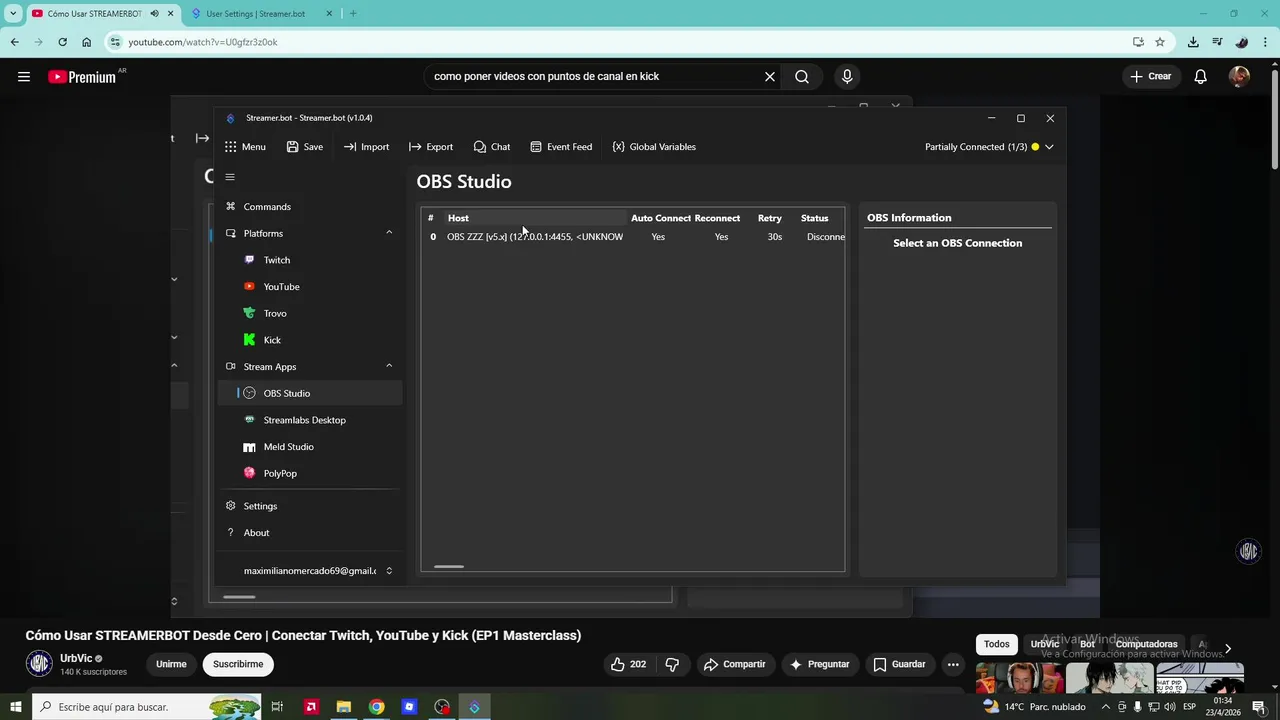This screenshot has width=1280, height=720.
Task: Click Compartir share button
Action: point(734,664)
